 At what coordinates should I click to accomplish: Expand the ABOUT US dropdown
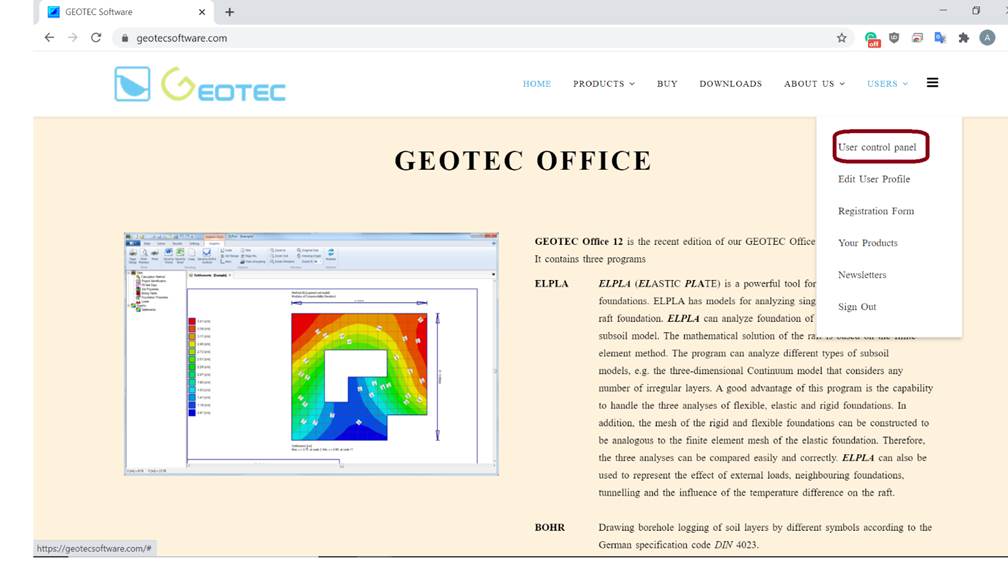[x=814, y=84]
